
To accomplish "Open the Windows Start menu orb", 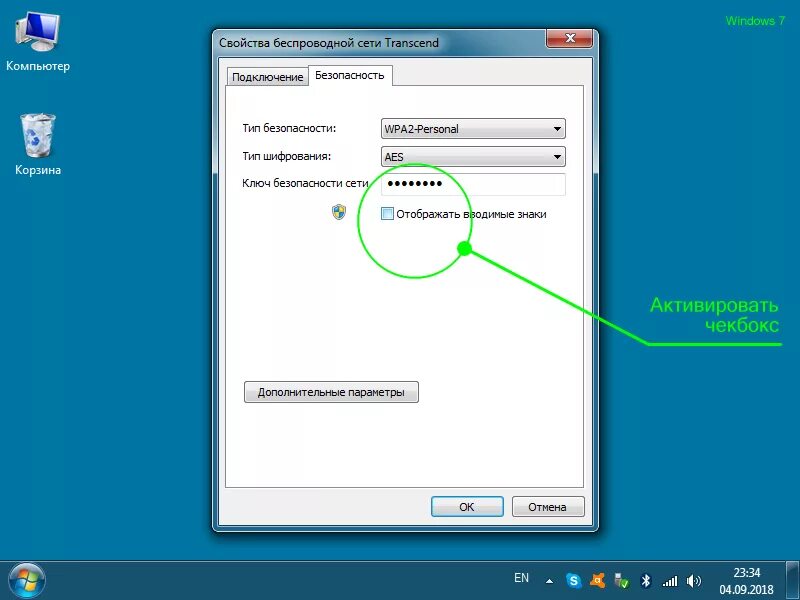I will click(27, 581).
